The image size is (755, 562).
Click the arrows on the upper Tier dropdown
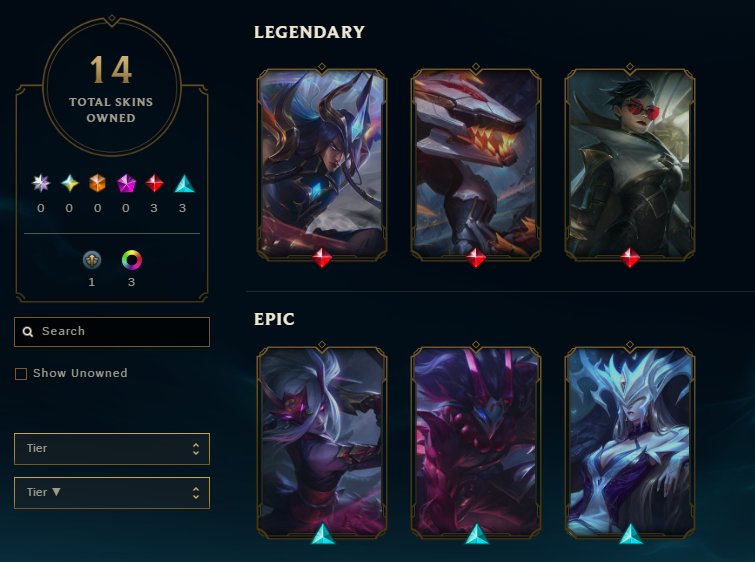(x=195, y=449)
